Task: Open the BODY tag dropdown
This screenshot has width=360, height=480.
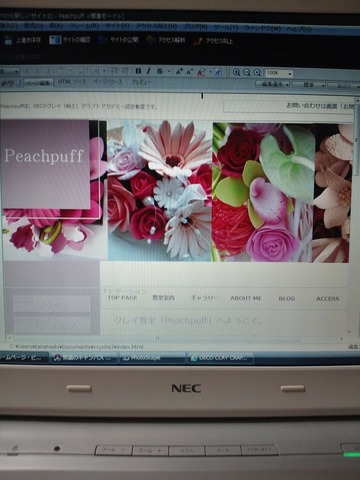Action: pyautogui.click(x=344, y=86)
